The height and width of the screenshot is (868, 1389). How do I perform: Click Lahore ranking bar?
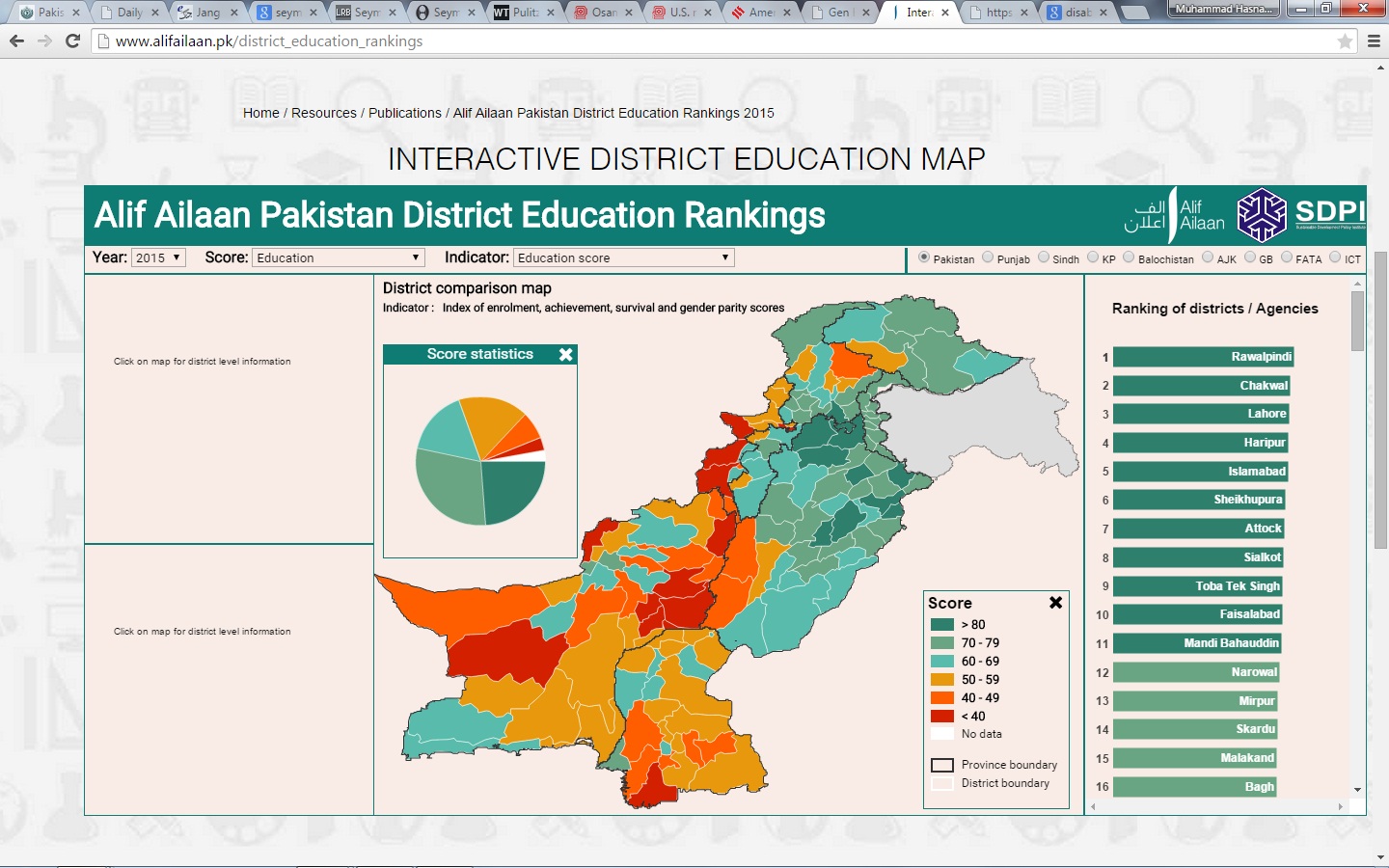[x=1201, y=414]
